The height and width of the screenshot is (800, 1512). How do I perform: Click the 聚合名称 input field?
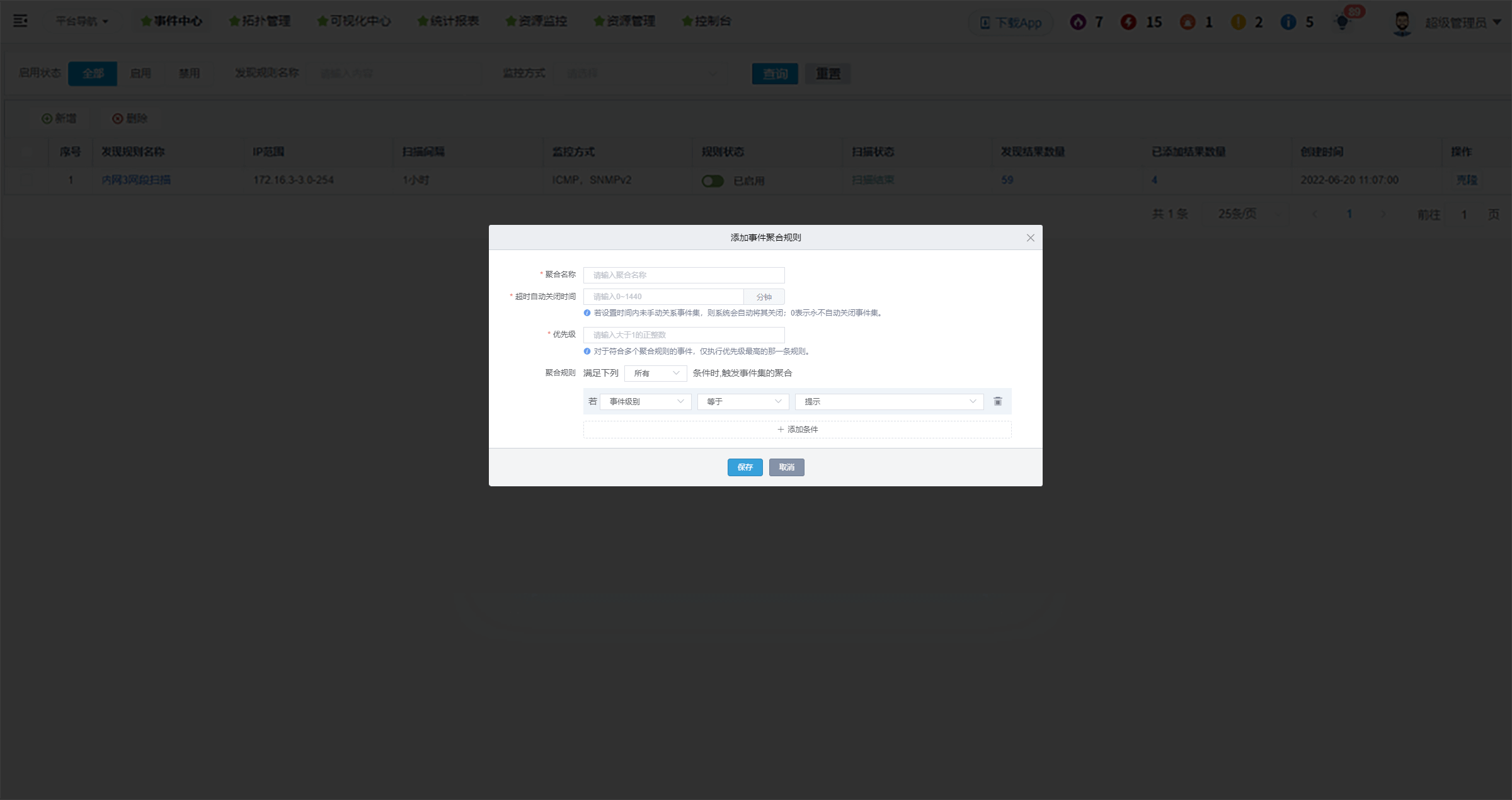684,275
